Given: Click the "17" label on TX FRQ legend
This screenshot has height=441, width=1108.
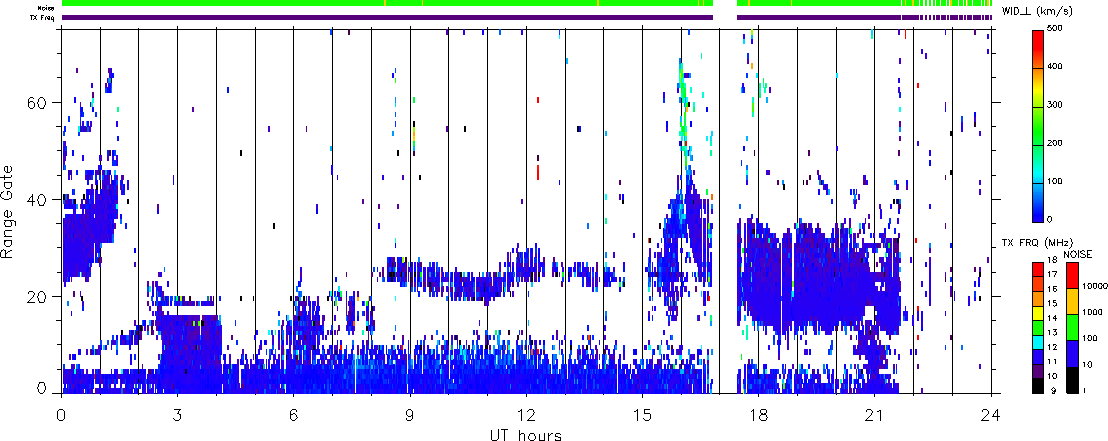Looking at the screenshot, I should 1052,274.
